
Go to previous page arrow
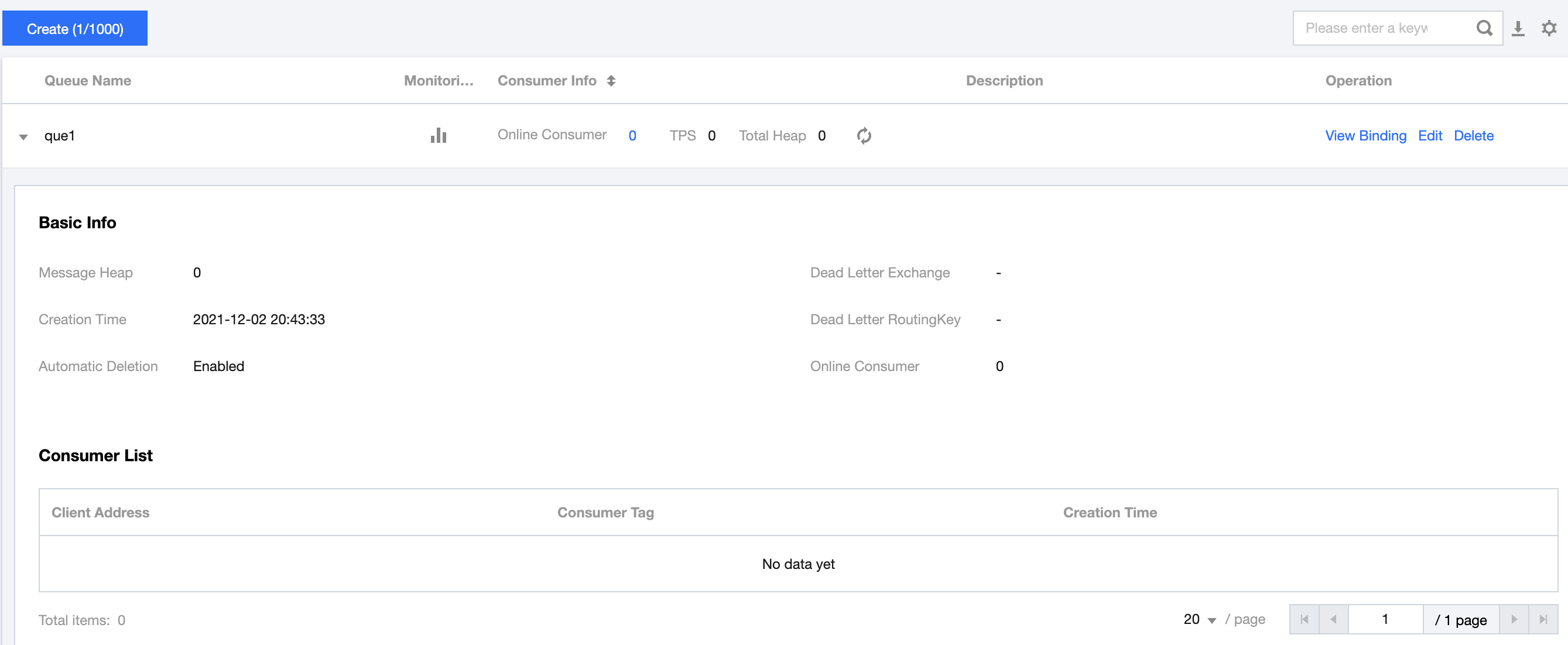pos(1334,619)
